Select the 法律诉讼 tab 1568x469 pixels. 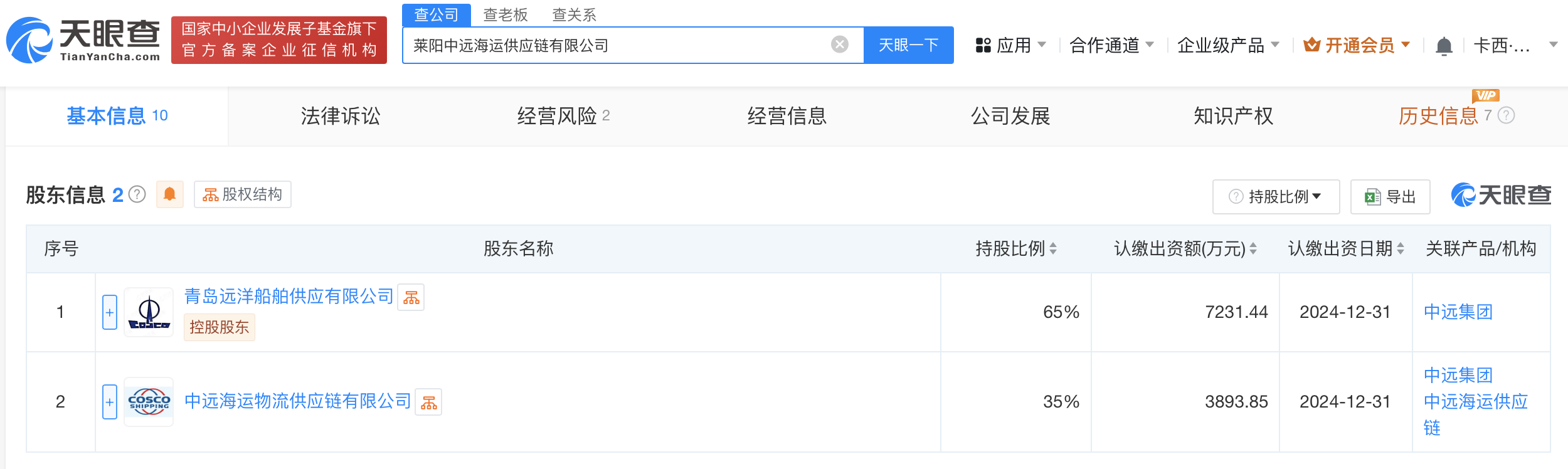coord(341,116)
